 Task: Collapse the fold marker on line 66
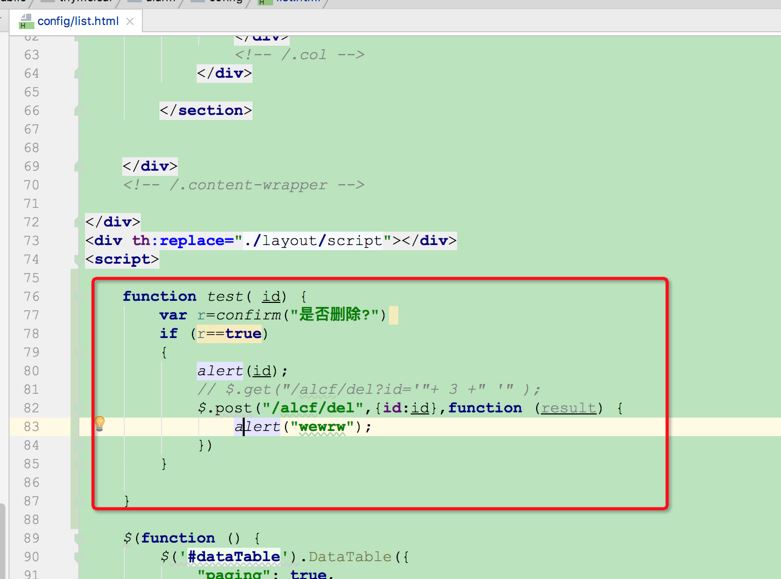pyautogui.click(x=75, y=111)
